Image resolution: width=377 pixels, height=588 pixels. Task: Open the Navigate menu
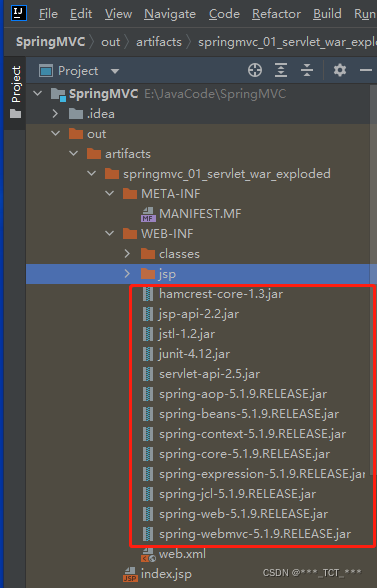(170, 14)
